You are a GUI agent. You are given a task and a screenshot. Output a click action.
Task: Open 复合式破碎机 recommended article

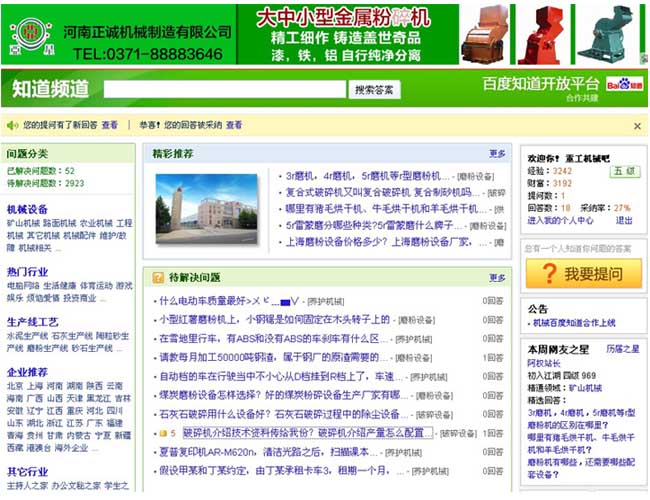382,192
